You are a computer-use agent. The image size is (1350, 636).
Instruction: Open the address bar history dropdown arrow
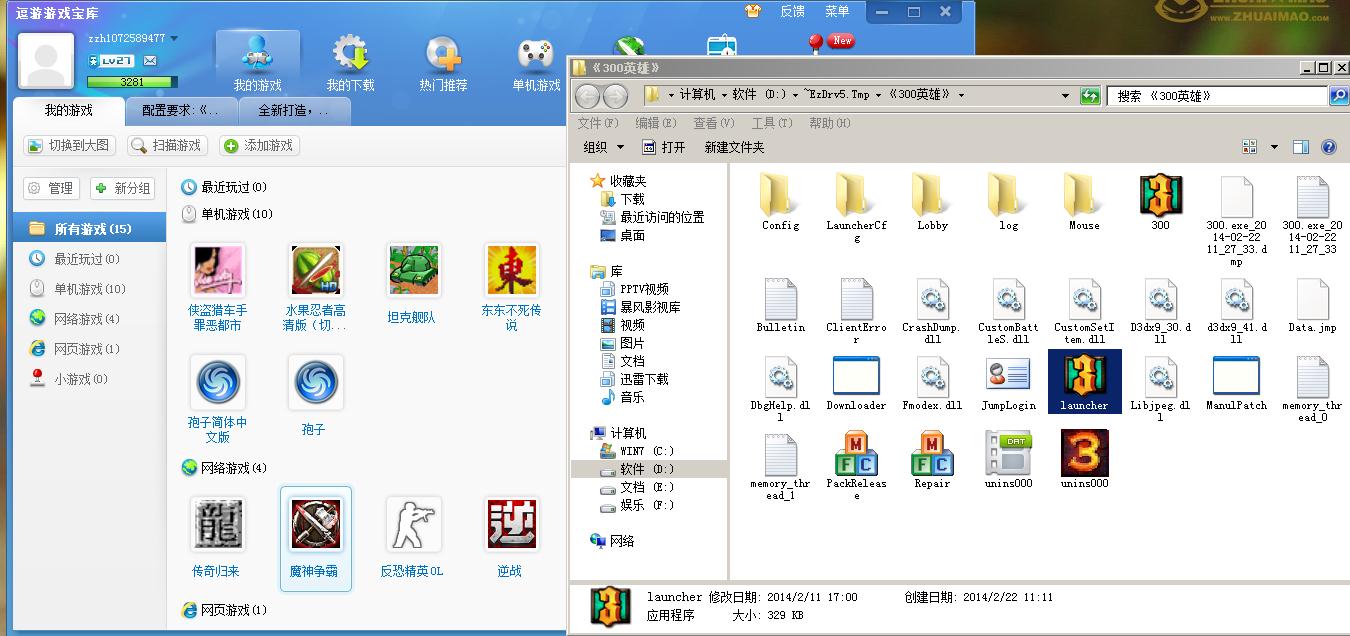(x=1065, y=96)
